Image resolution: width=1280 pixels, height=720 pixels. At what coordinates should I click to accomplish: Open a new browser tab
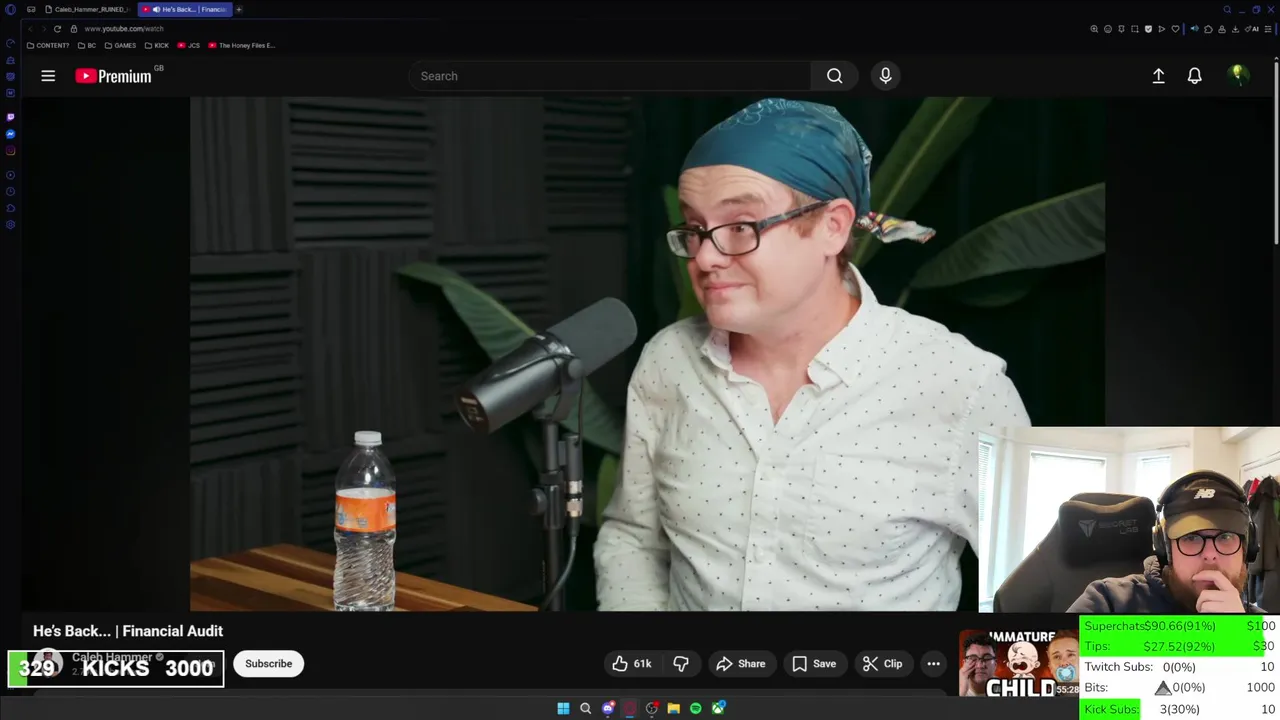pos(239,10)
